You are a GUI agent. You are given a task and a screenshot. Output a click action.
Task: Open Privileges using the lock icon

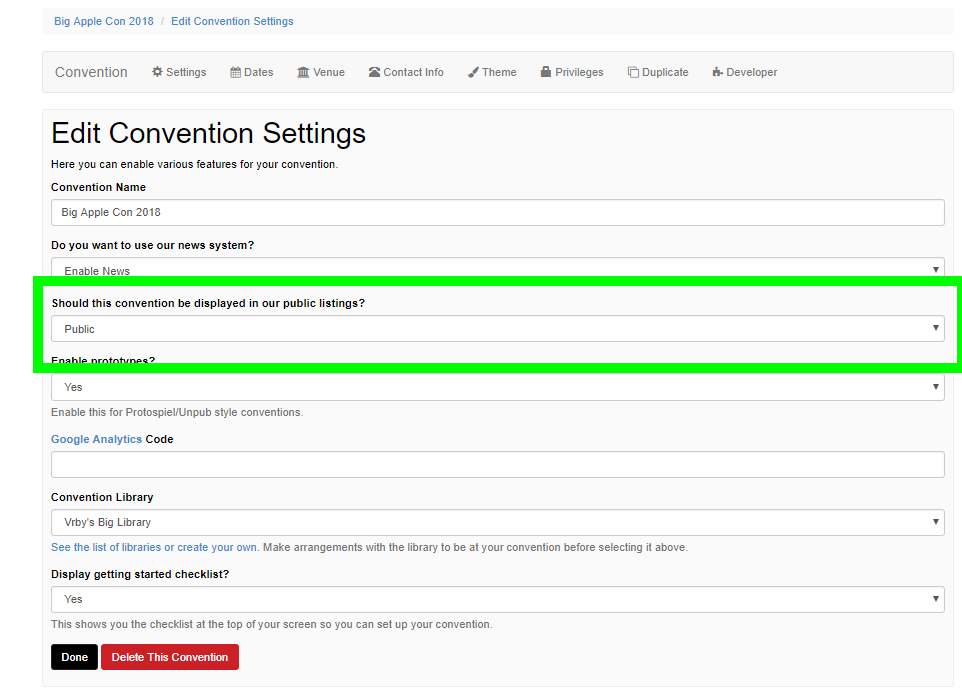[x=544, y=71]
